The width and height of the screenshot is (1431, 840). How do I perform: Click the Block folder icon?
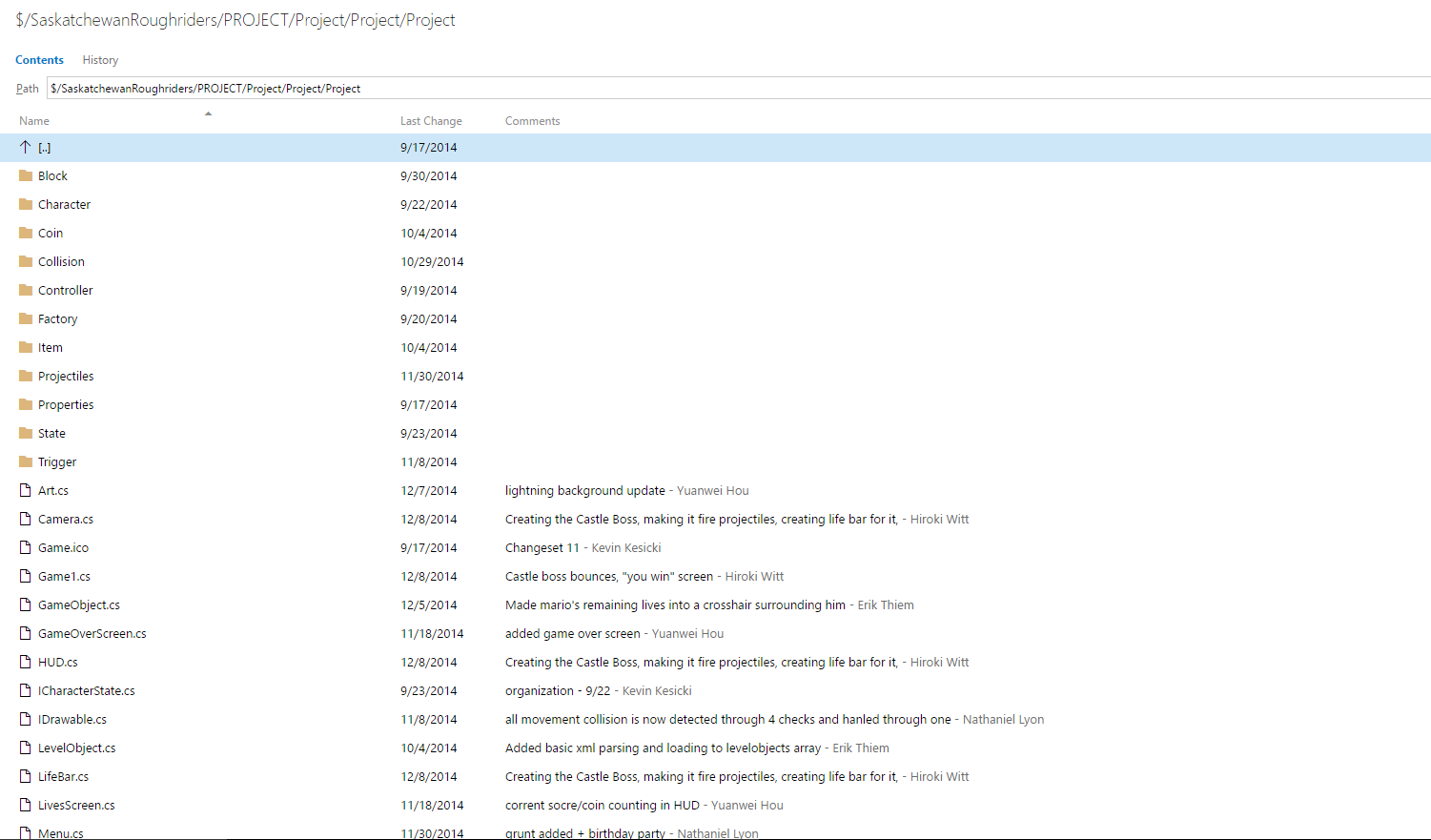(26, 175)
